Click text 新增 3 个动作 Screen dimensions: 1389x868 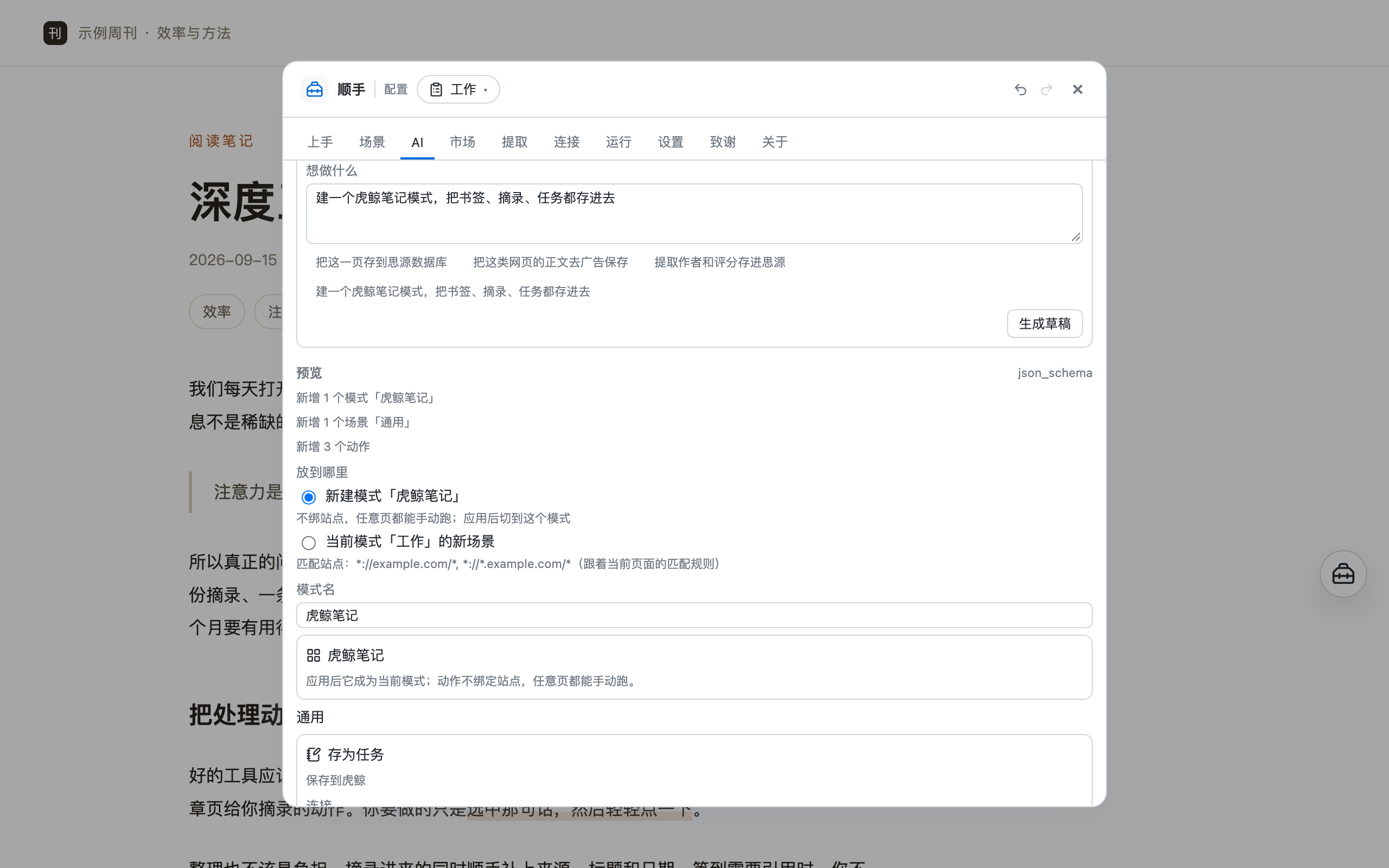(333, 446)
